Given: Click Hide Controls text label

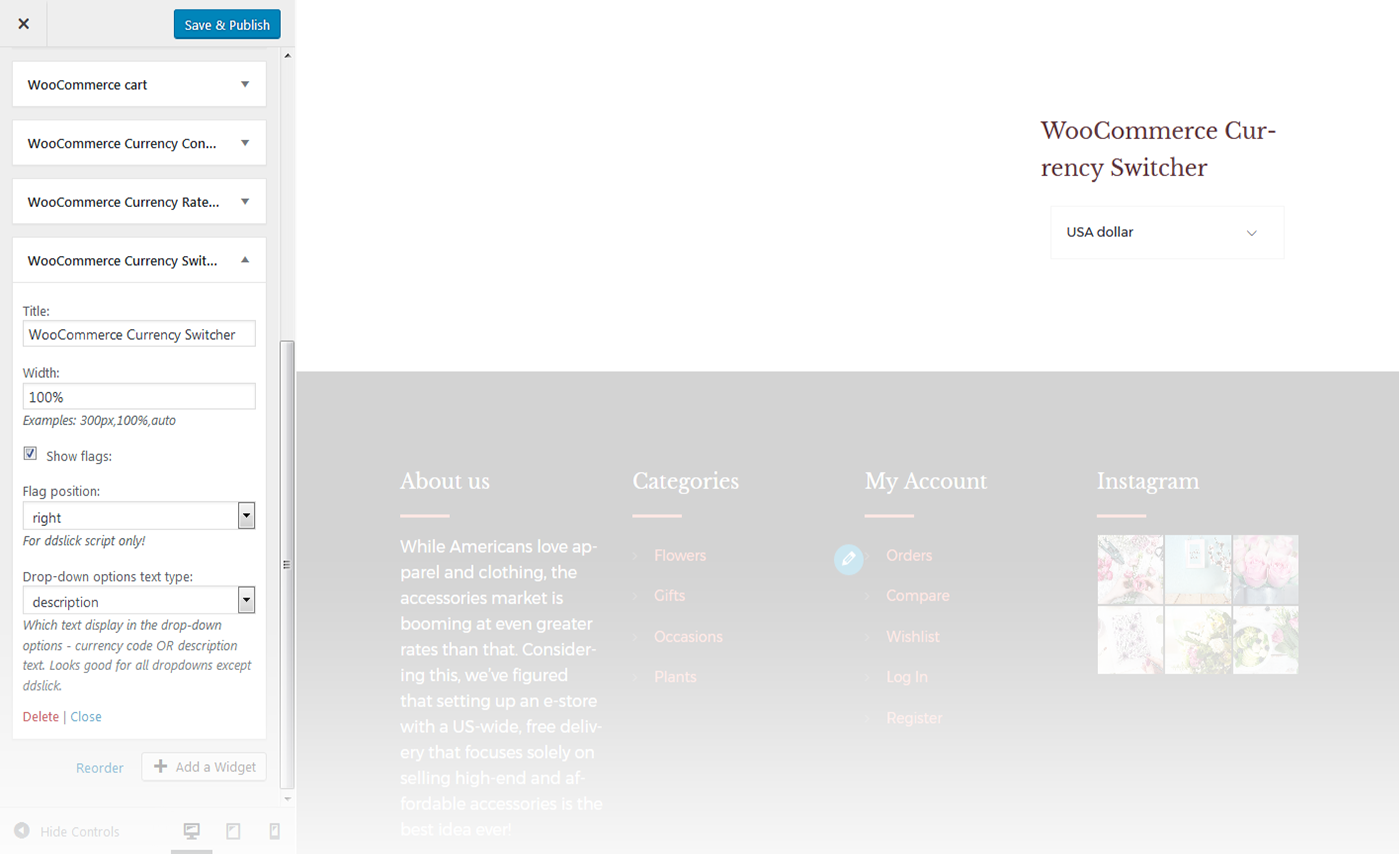Looking at the screenshot, I should coord(80,832).
